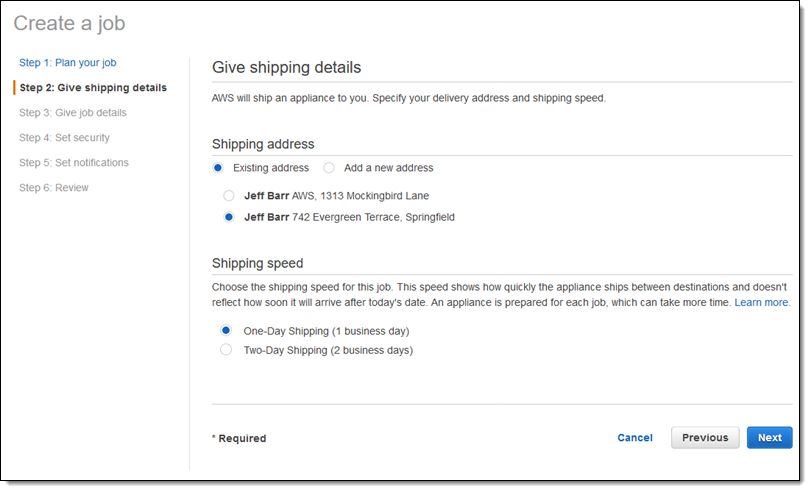Image resolution: width=810 pixels, height=491 pixels.
Task: Select Step 2: Give shipping details
Action: click(93, 88)
